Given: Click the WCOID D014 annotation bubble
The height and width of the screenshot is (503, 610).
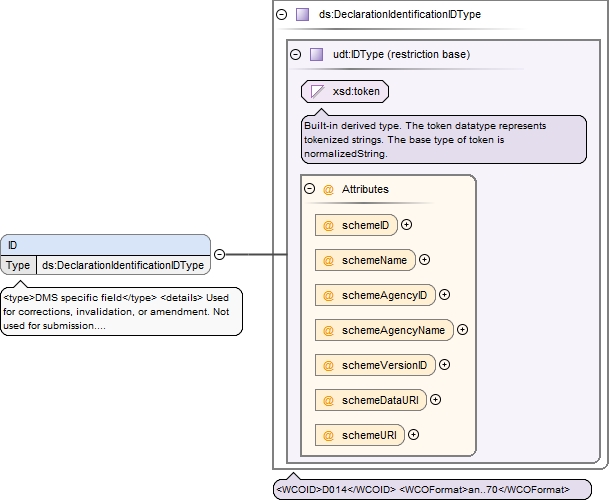Looking at the screenshot, I should pos(432,489).
